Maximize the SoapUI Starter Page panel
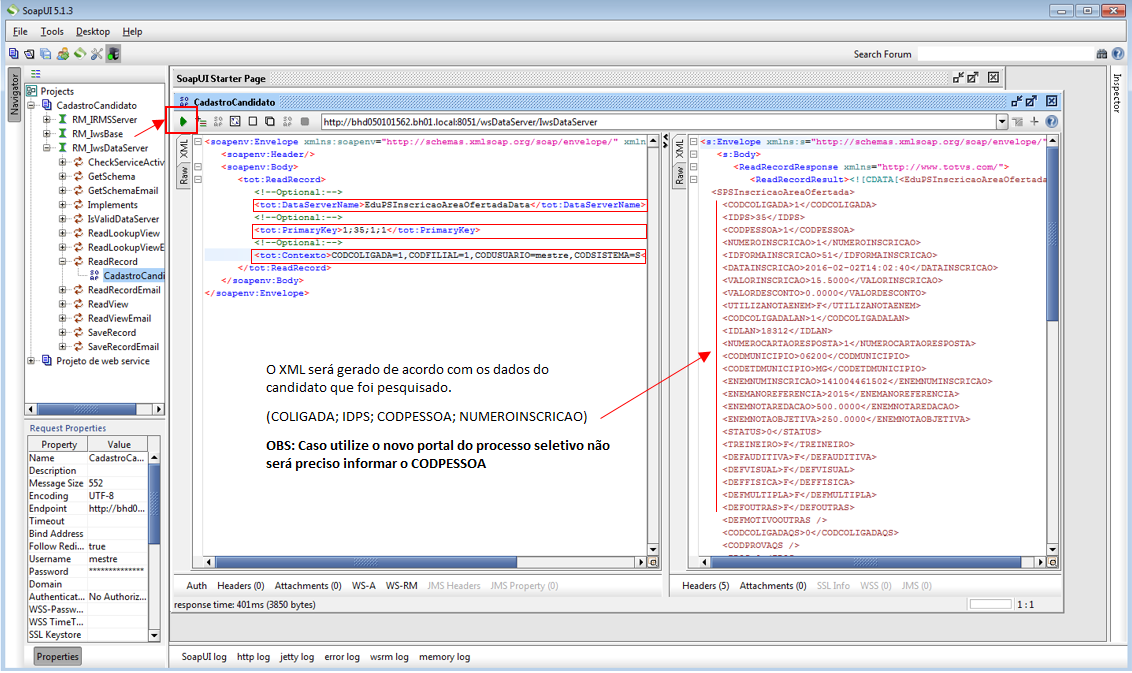Viewport: 1132px width, 673px height. coord(973,77)
